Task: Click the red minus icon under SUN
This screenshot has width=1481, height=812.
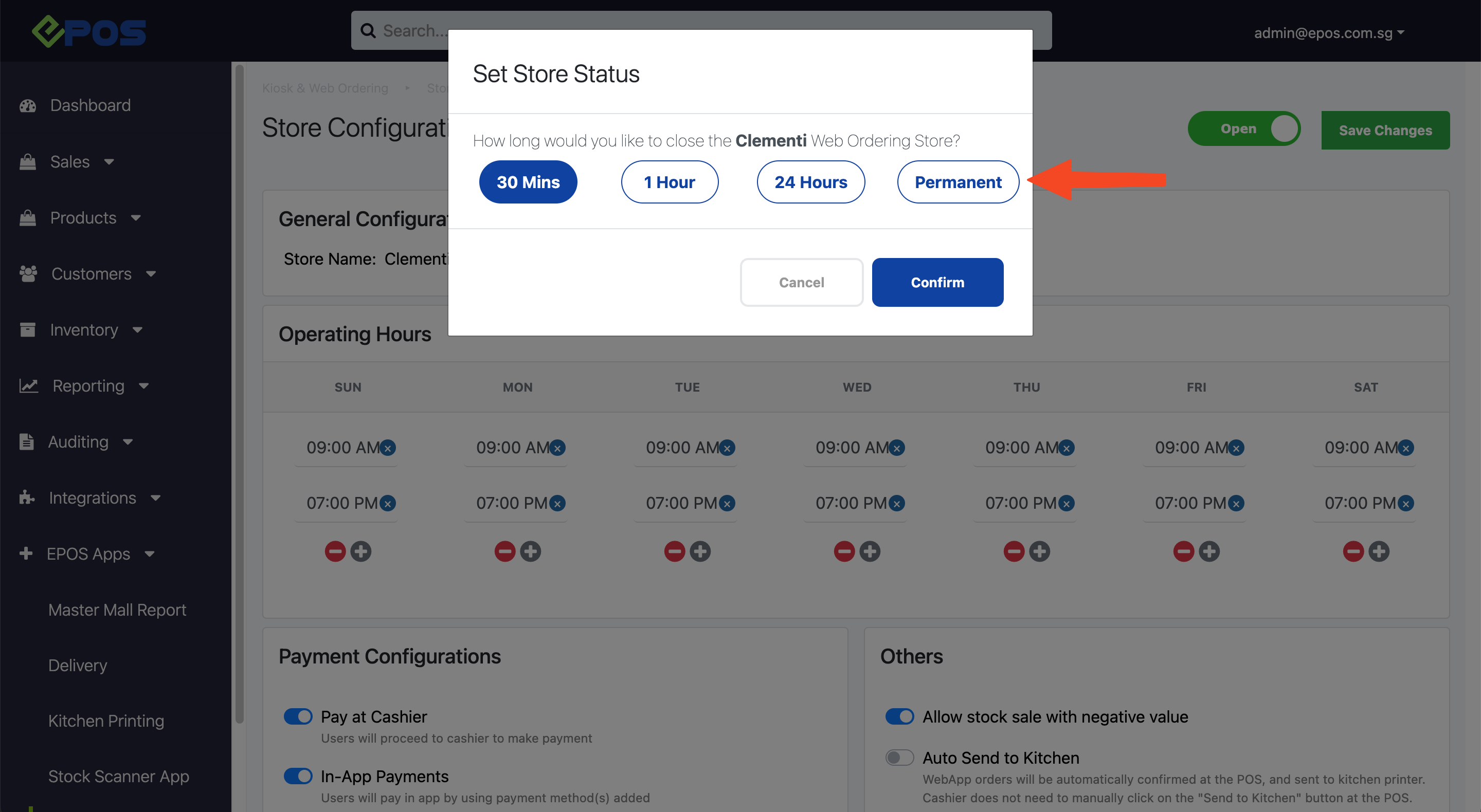Action: [335, 551]
